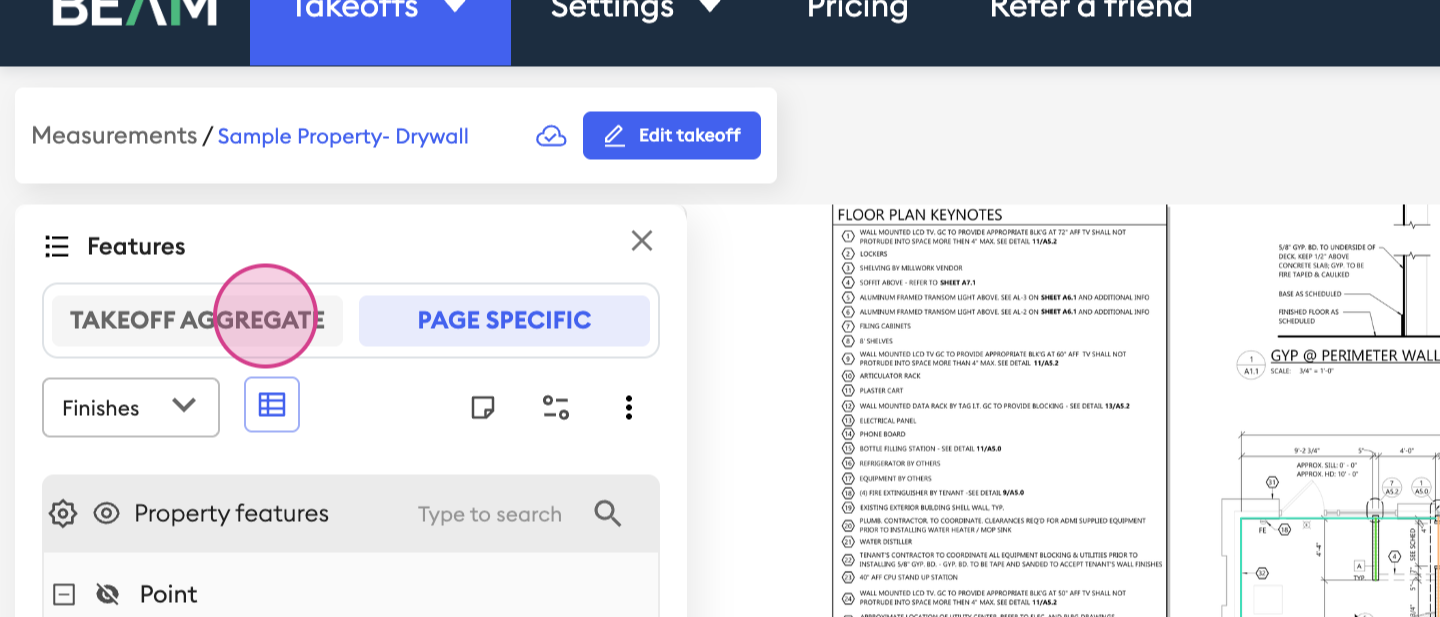Image resolution: width=1440 pixels, height=617 pixels.
Task: Open the Sample Property- Drywall link
Action: coord(343,136)
